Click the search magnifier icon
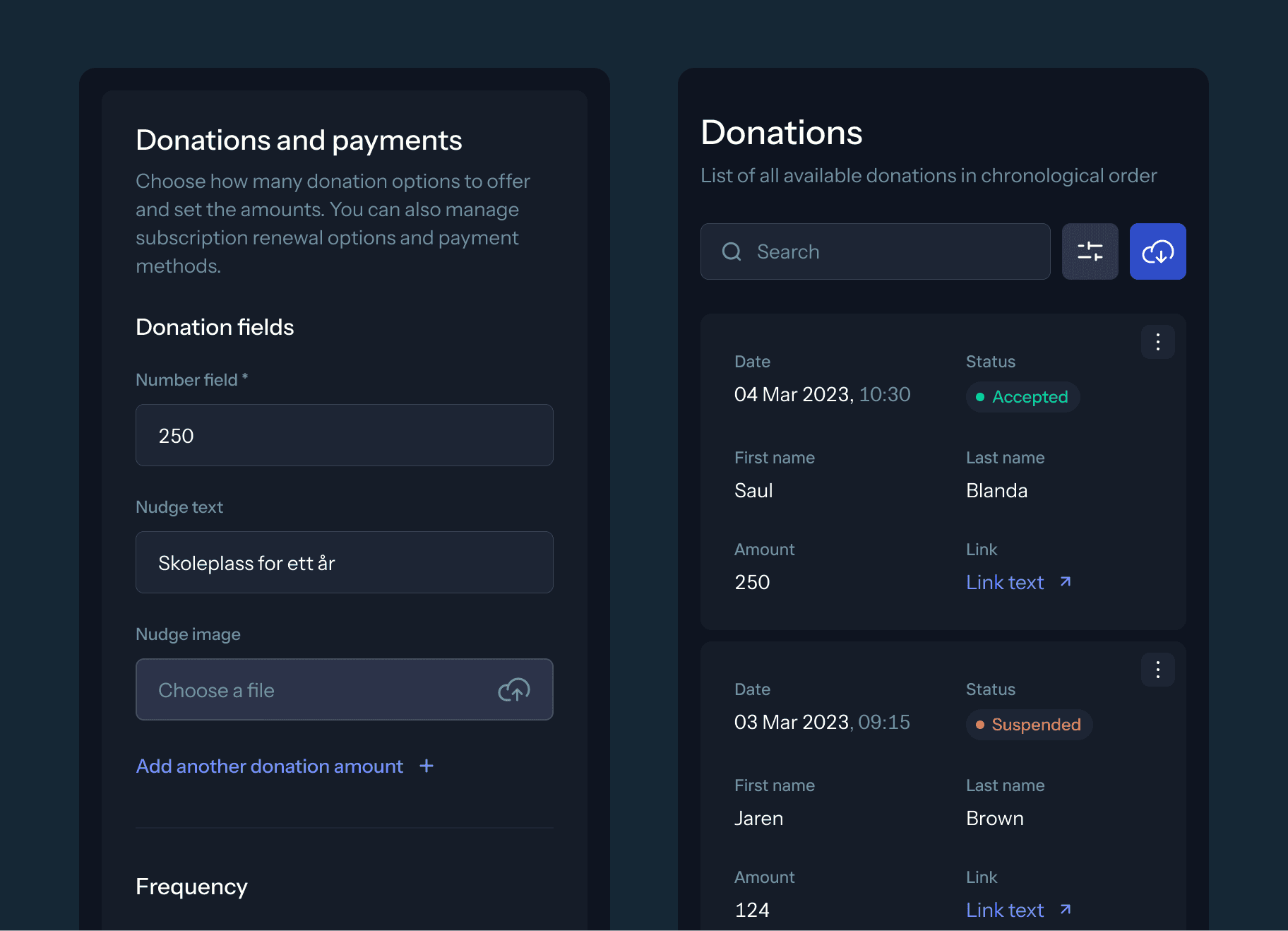This screenshot has height=931, width=1288. click(732, 251)
